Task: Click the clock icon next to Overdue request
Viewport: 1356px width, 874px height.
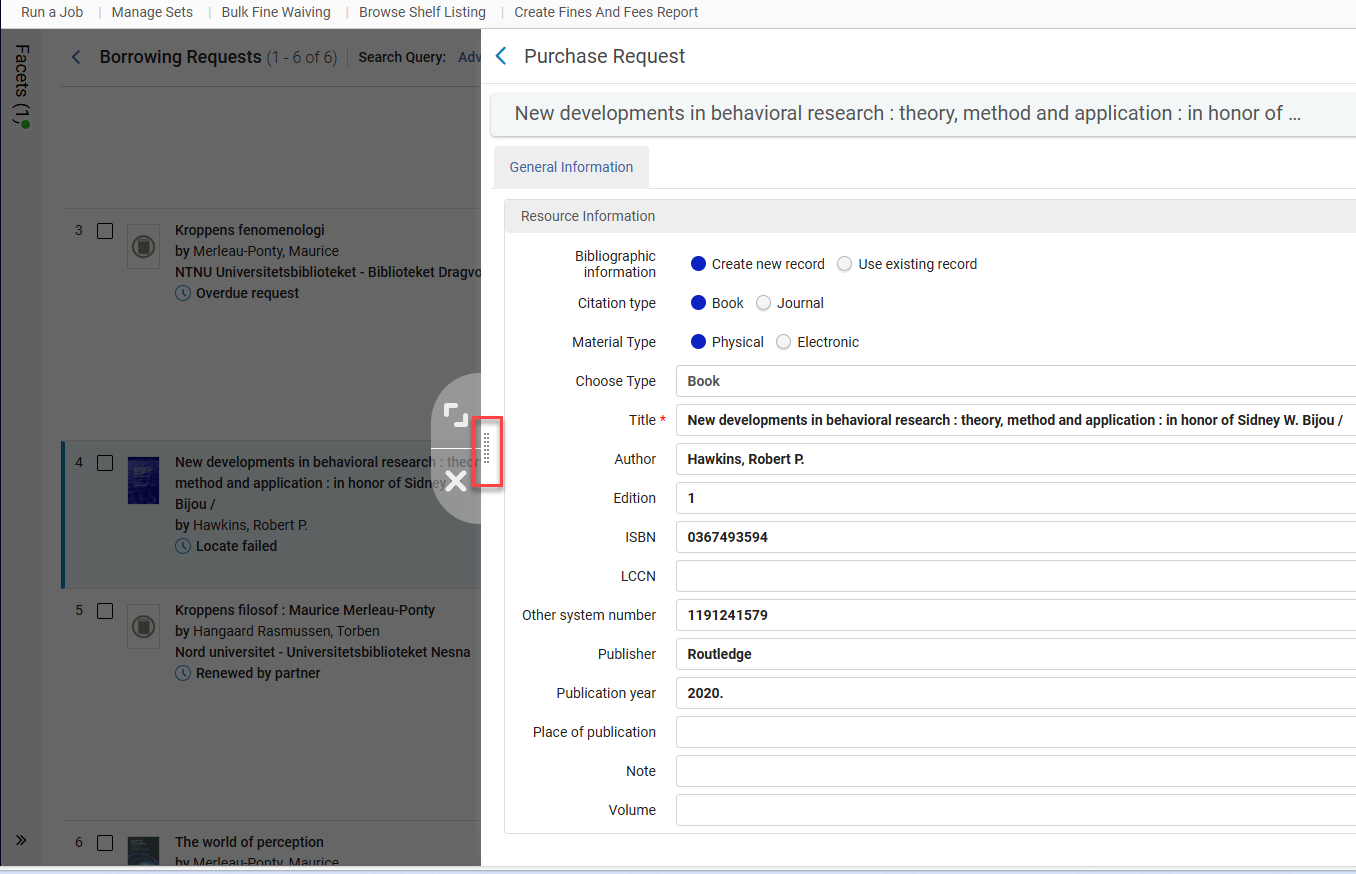Action: [183, 293]
